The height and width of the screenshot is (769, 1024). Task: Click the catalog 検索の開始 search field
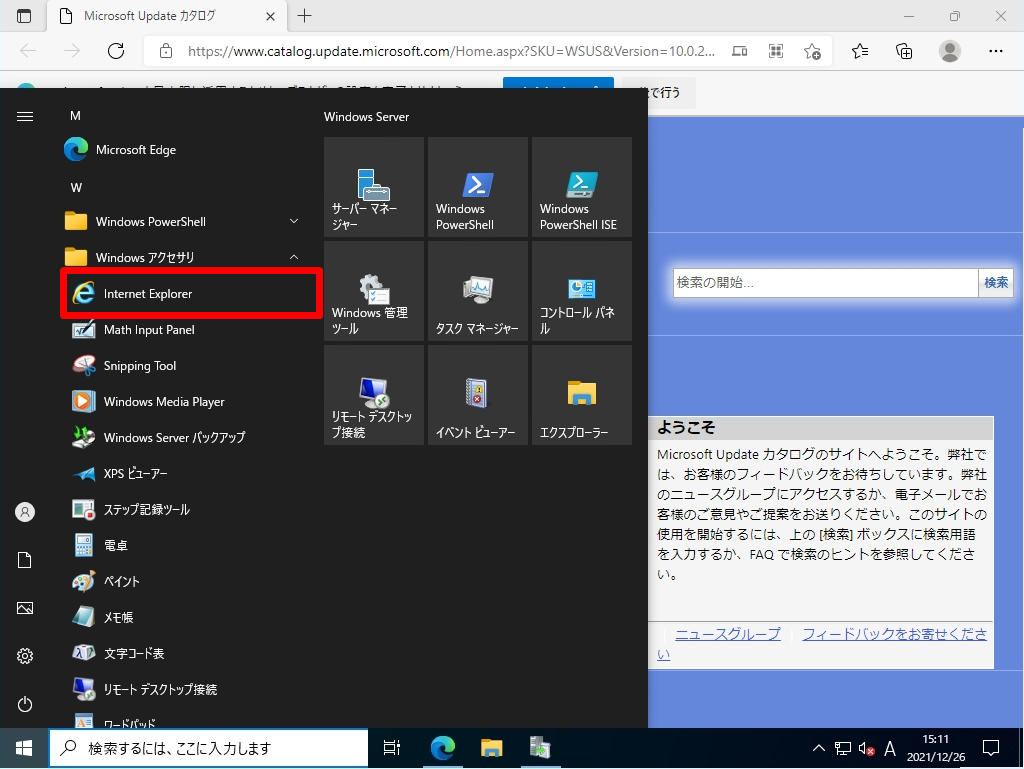click(x=825, y=283)
